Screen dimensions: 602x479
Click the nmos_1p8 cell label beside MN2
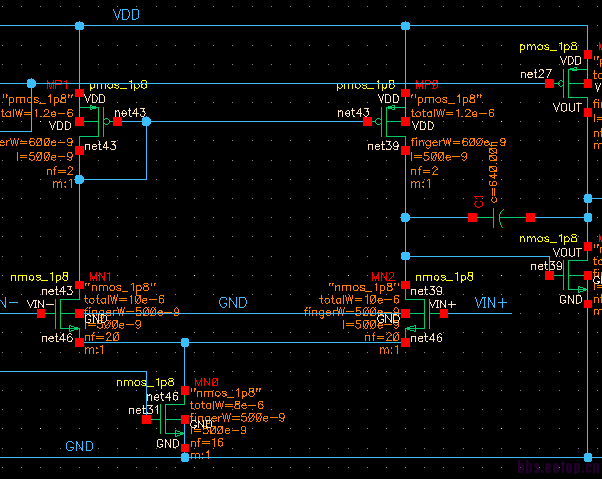[444, 277]
